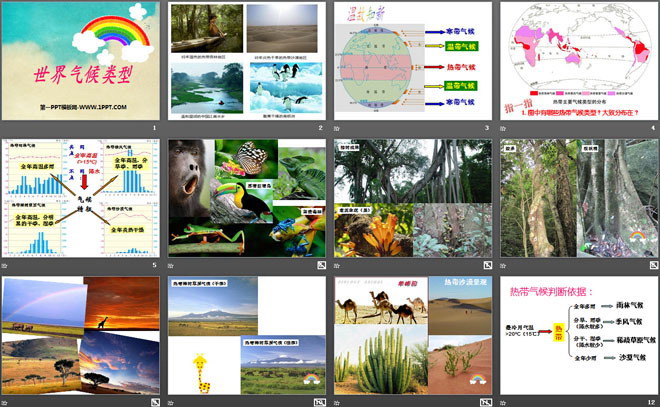Image resolution: width=660 pixels, height=407 pixels.
Task: Select the rainbow title slide 世界气候类型
Action: point(80,61)
